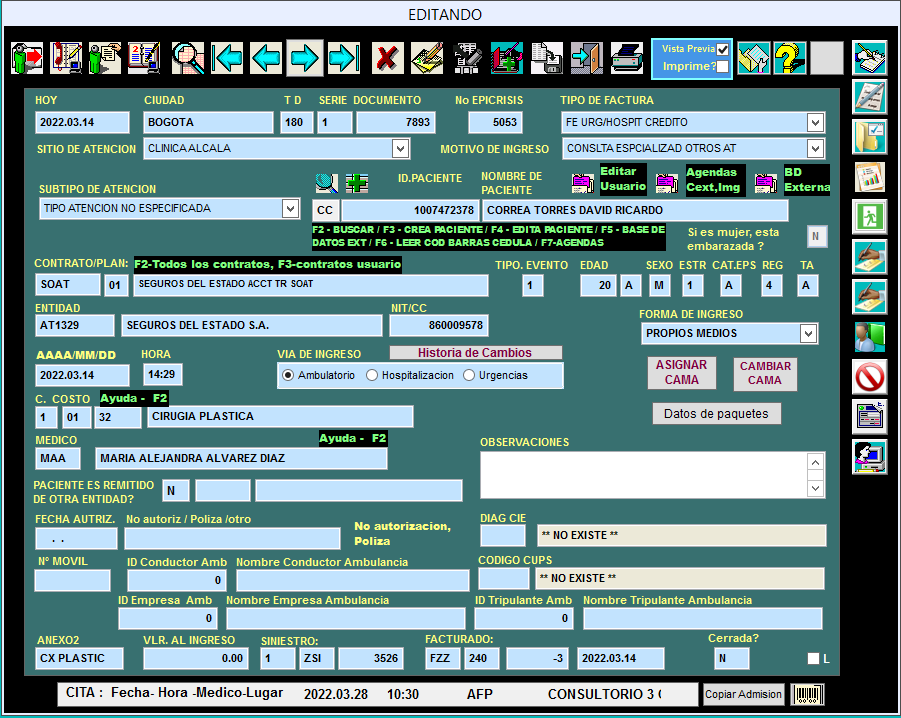Click the pencil on yellow notepad toolbar icon
Viewport: 901px width, 718px height.
[x=427, y=58]
